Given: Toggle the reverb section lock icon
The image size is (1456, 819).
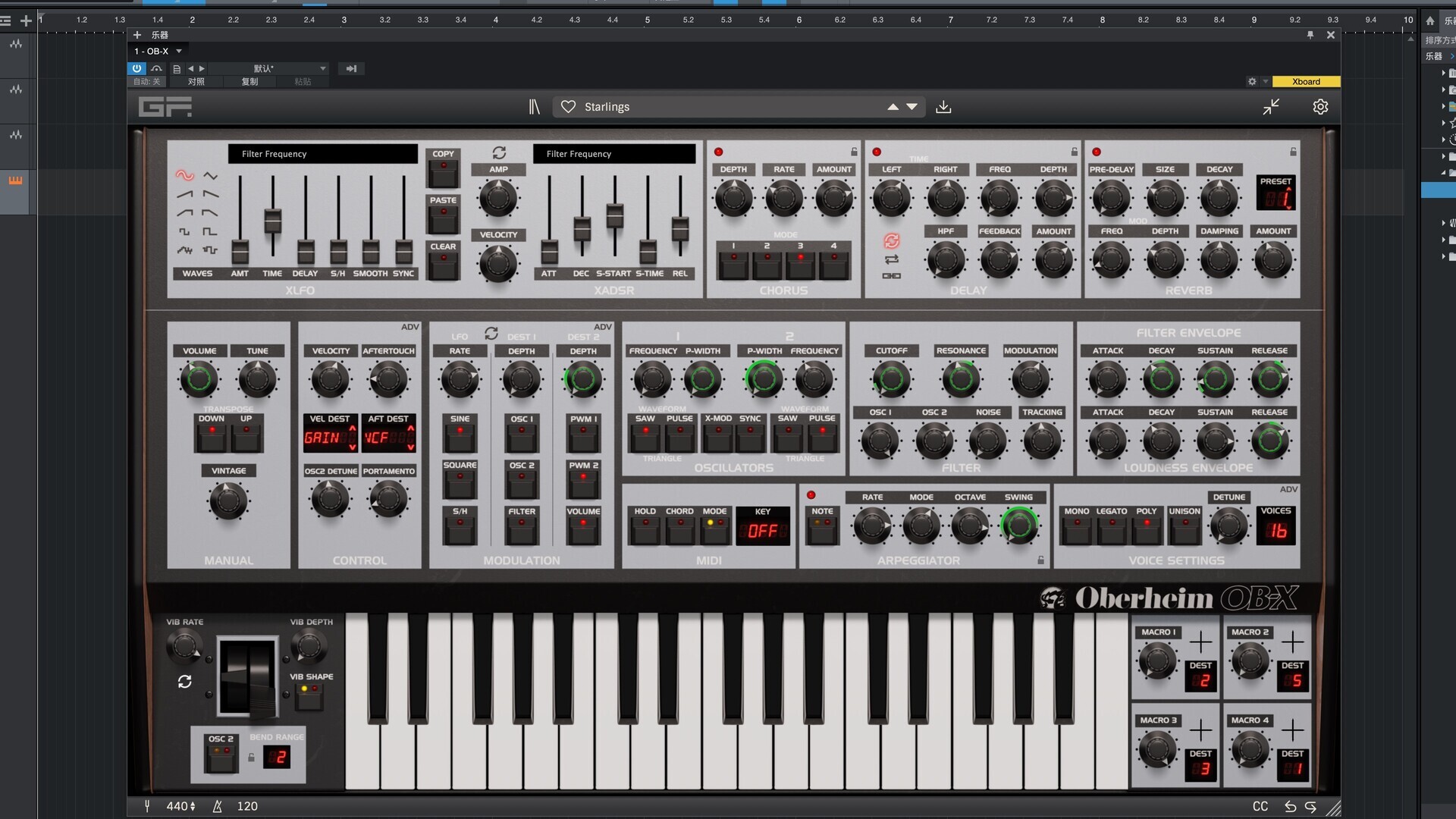Looking at the screenshot, I should [x=1293, y=152].
